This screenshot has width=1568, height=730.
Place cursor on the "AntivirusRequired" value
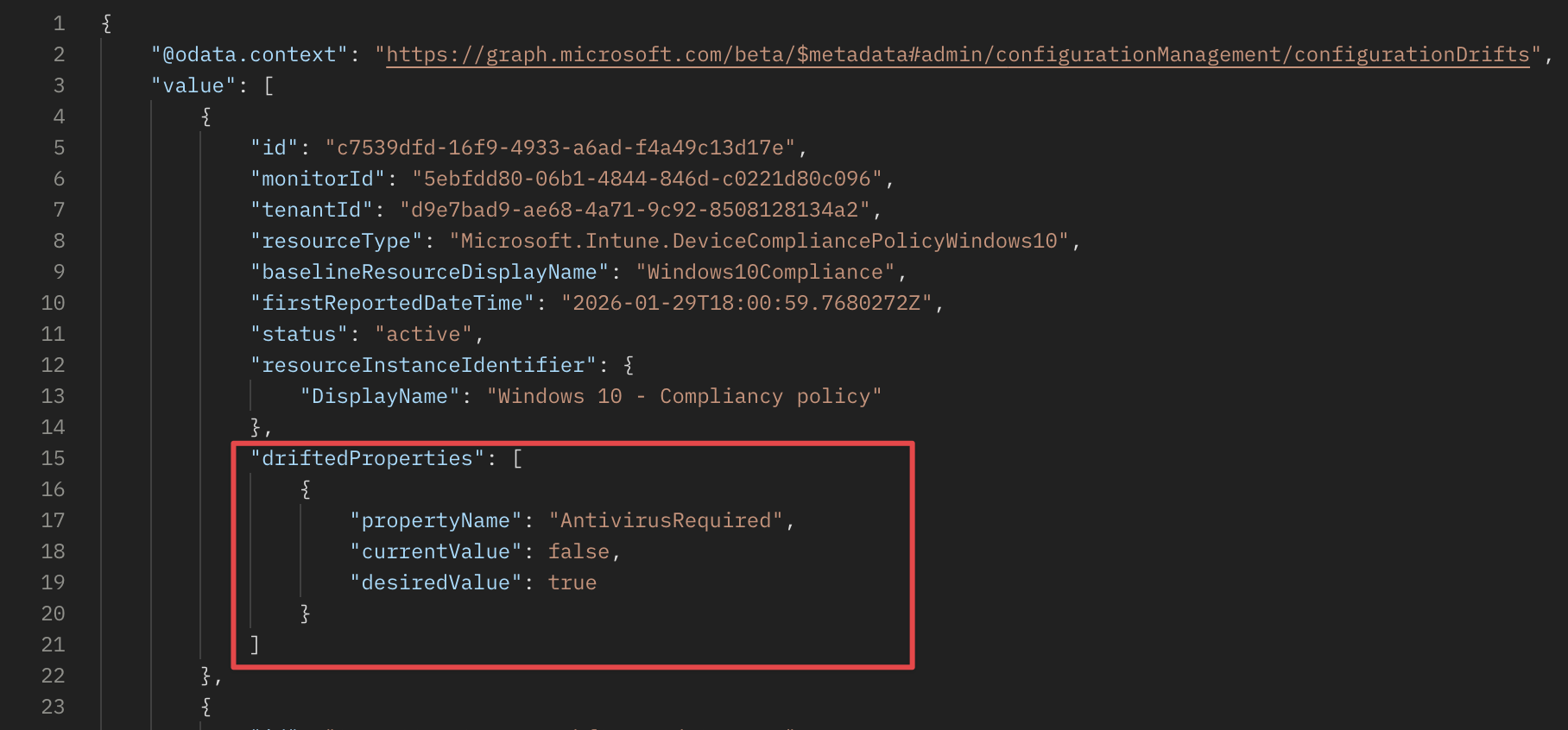(665, 520)
